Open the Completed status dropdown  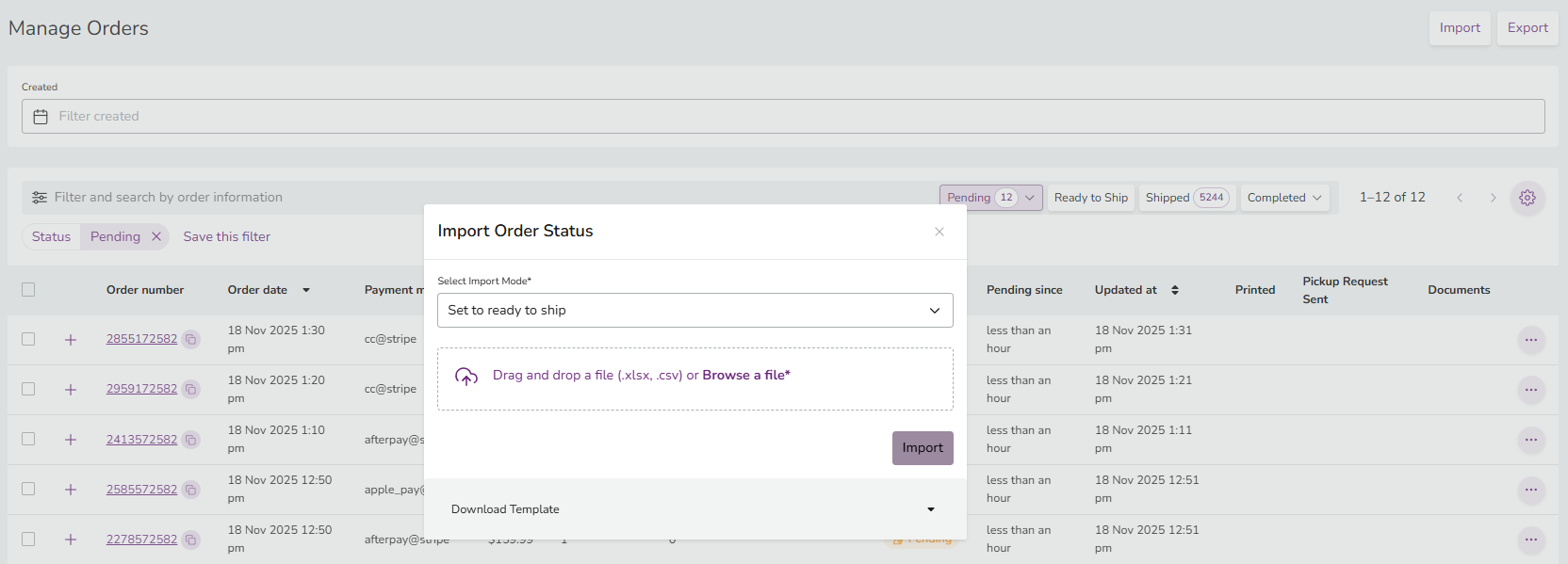click(x=1284, y=198)
